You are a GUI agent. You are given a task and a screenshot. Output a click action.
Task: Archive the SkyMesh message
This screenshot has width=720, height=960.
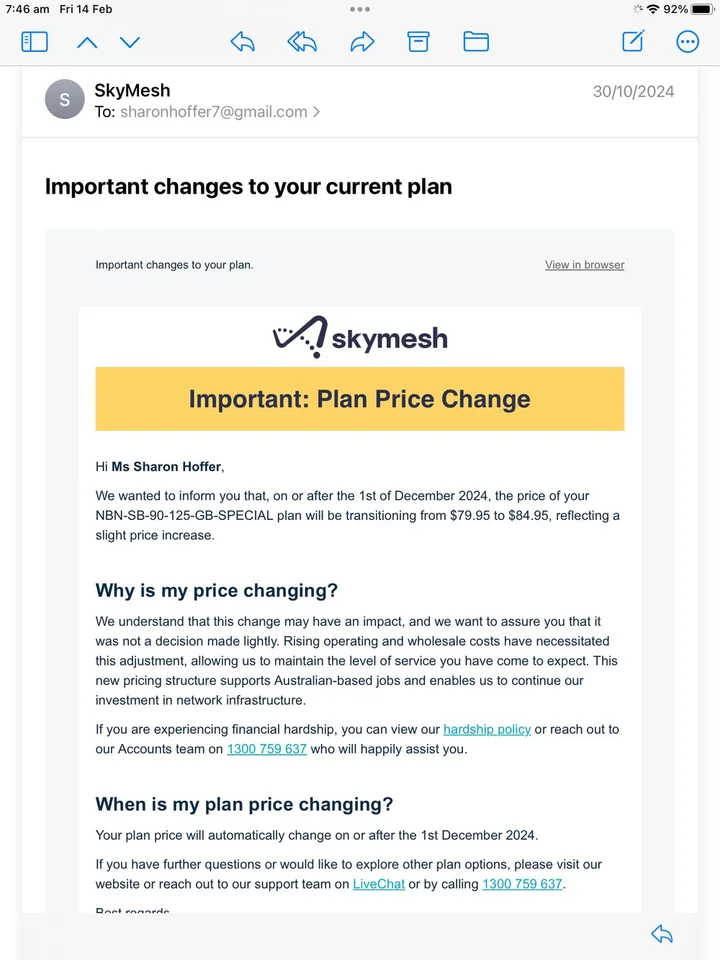tap(418, 41)
